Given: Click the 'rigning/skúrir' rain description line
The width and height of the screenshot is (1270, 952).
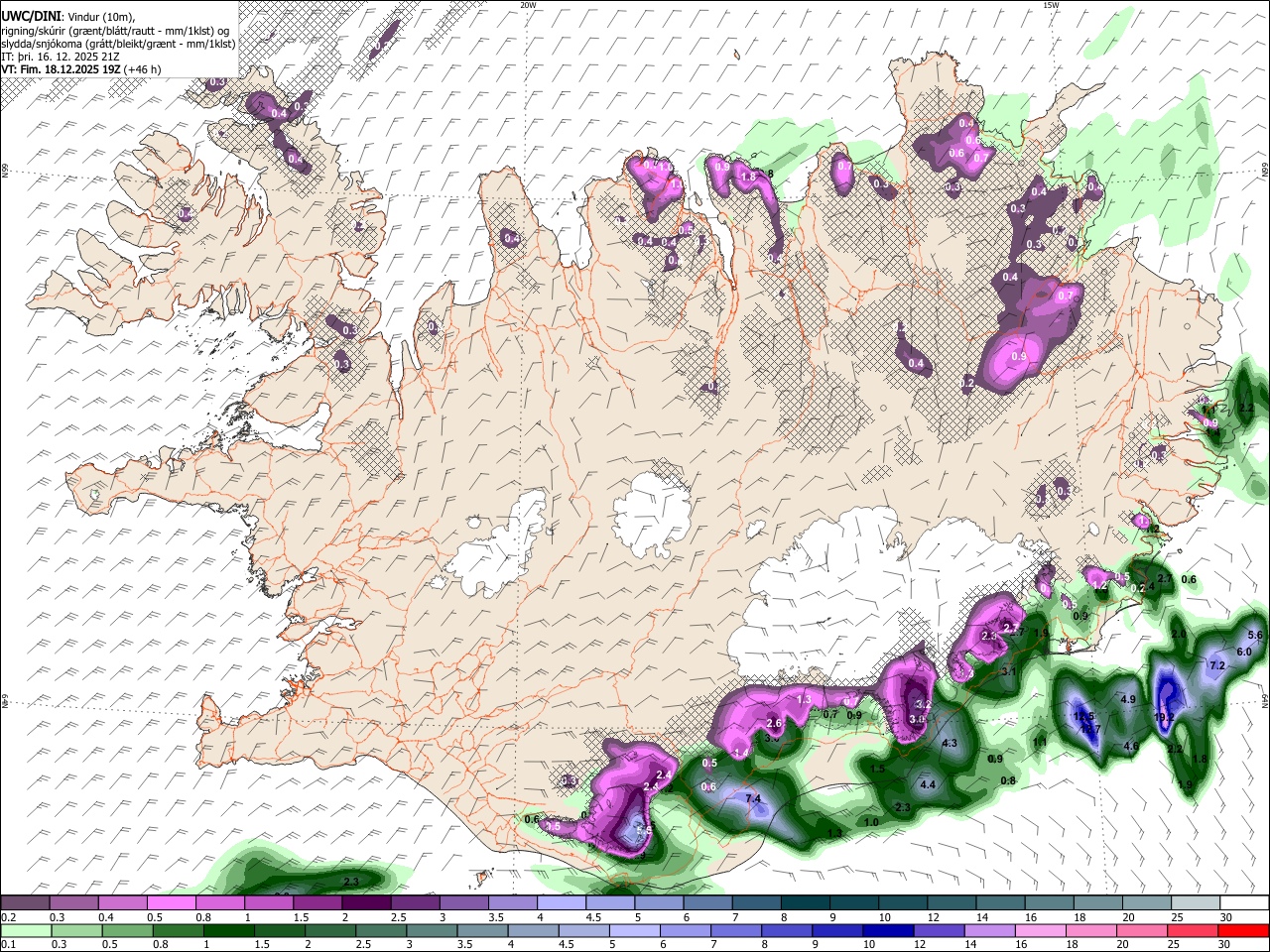Looking at the screenshot, I should pos(115,30).
